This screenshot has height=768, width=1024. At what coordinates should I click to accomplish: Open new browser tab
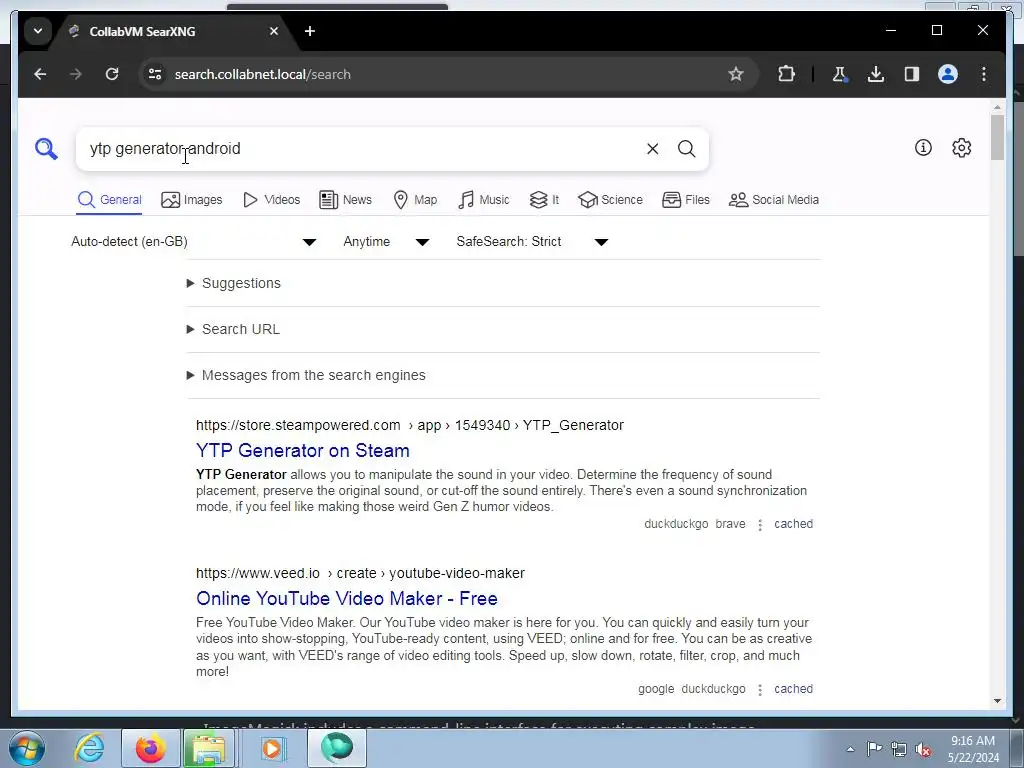(x=310, y=31)
